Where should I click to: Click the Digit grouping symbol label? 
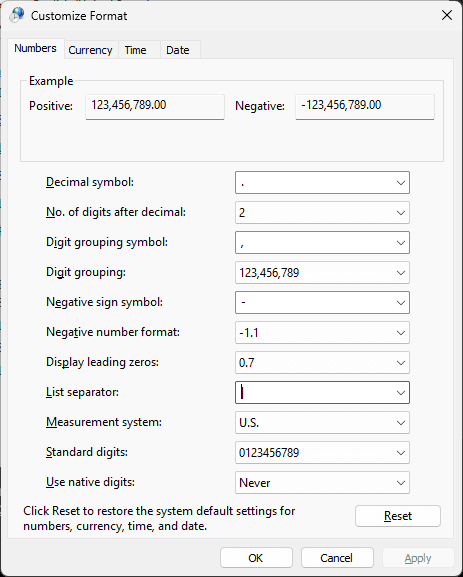[x=107, y=242]
